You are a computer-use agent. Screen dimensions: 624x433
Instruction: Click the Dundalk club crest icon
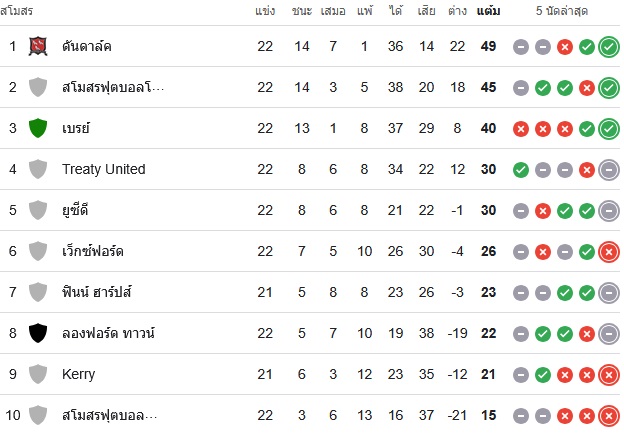[x=38, y=46]
